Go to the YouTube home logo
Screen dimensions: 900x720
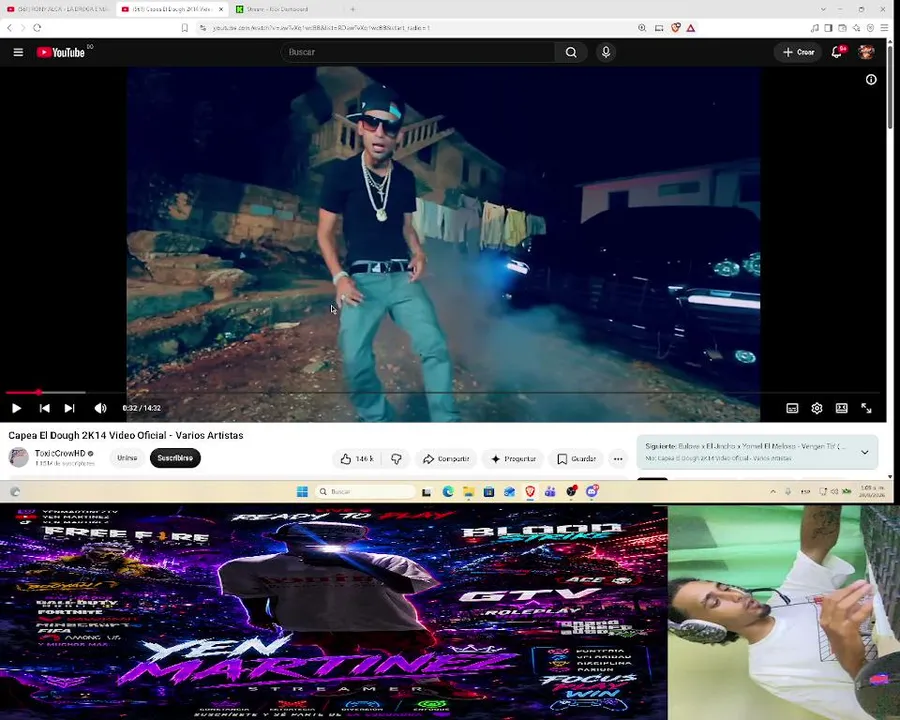(60, 52)
